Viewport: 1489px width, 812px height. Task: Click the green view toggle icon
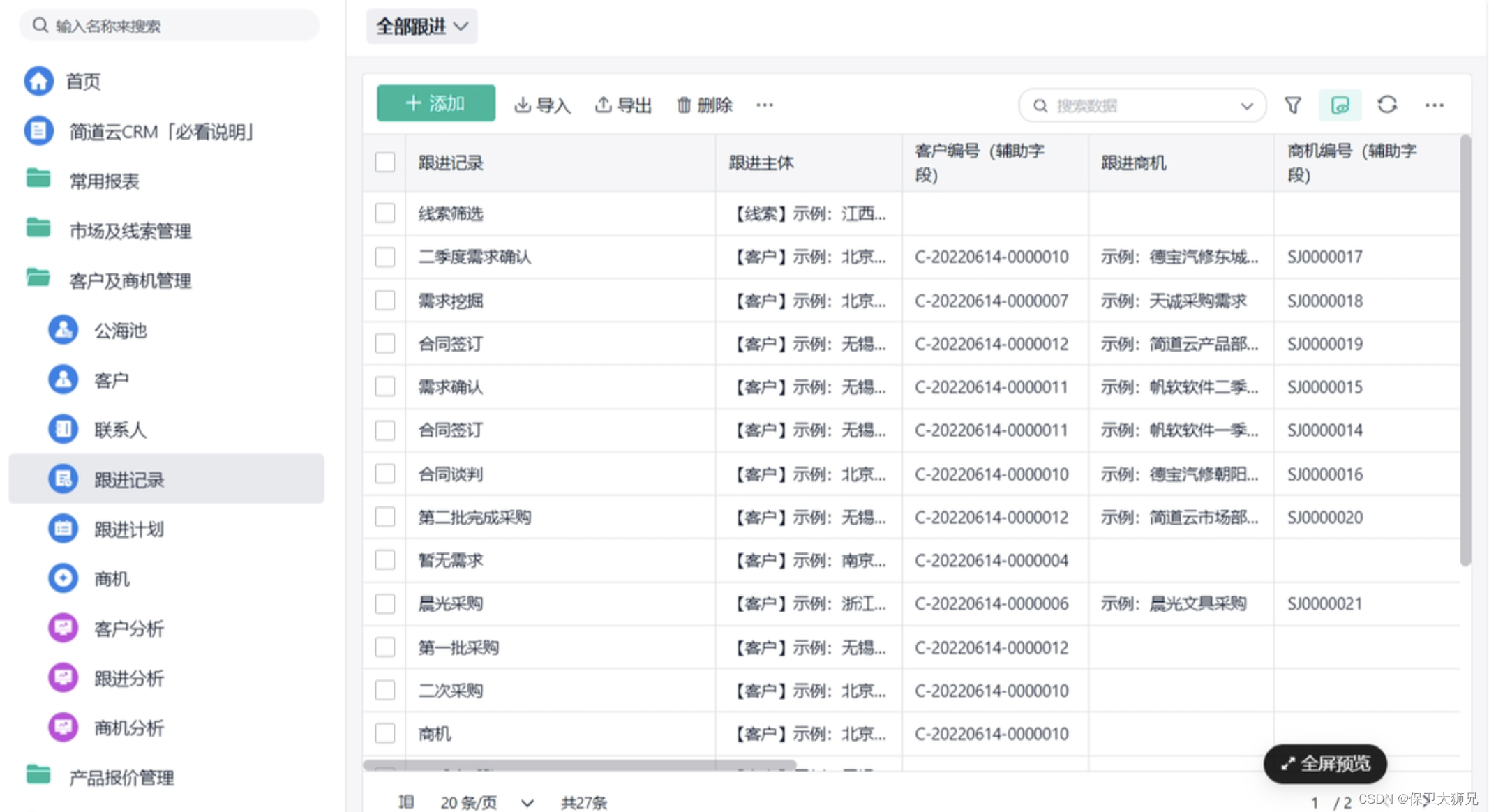[1340, 105]
